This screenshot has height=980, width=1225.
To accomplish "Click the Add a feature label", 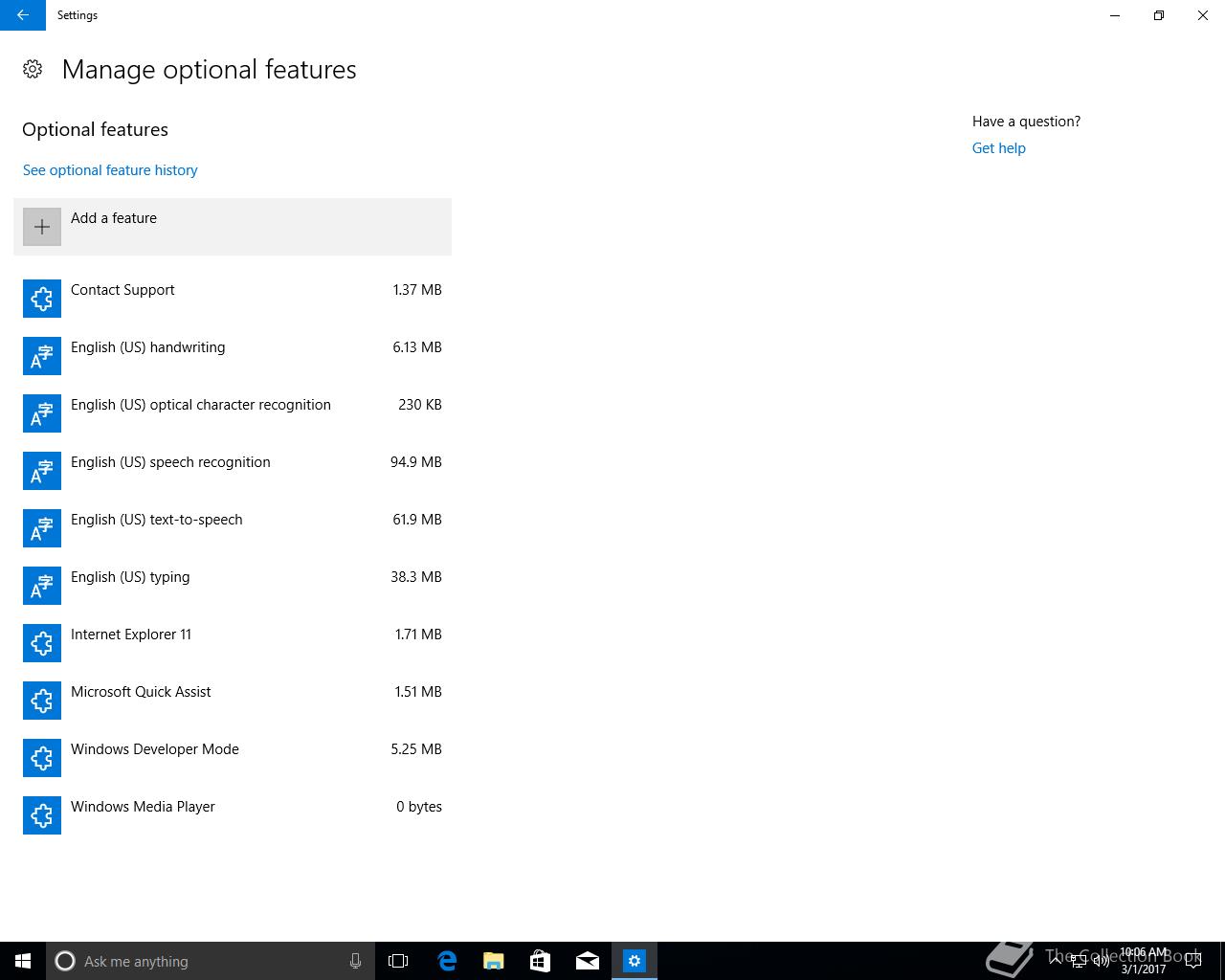I will click(x=114, y=218).
